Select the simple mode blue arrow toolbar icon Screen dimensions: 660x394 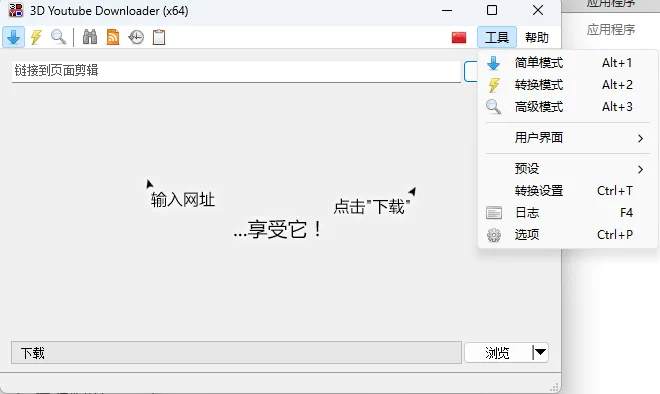click(13, 37)
